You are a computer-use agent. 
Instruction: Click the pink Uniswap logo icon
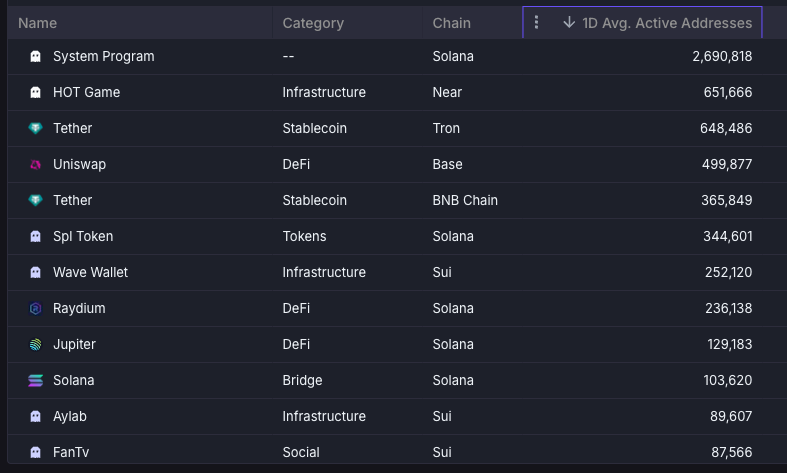point(36,165)
